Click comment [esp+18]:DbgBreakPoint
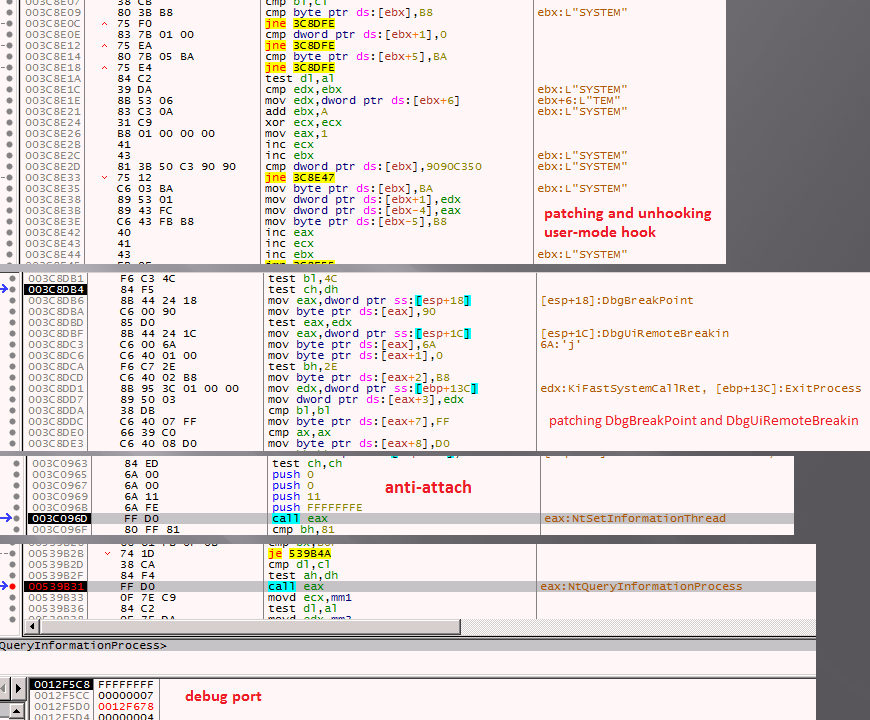Screen dimensions: 870x720 tap(617, 301)
